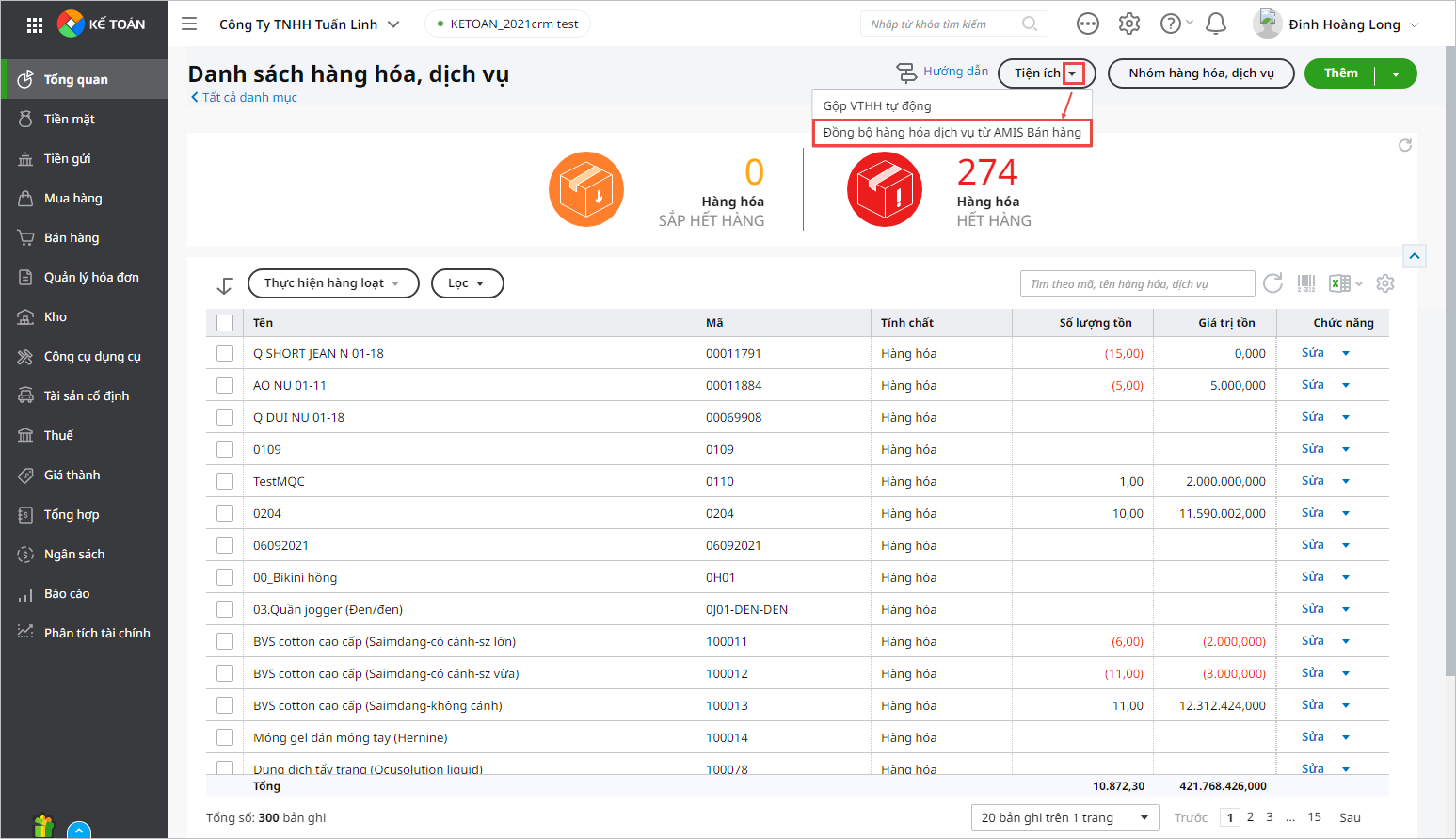Open the '20 bản ghi trên 1 trang' combo box
The width and height of the screenshot is (1456, 839).
(1064, 817)
